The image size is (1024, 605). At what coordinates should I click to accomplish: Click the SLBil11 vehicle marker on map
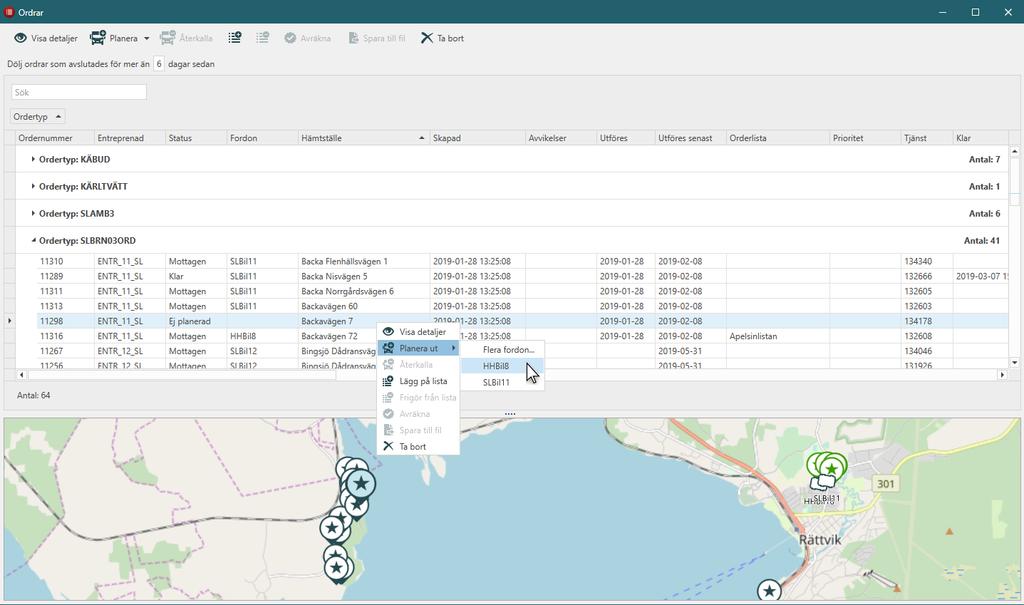click(x=827, y=484)
